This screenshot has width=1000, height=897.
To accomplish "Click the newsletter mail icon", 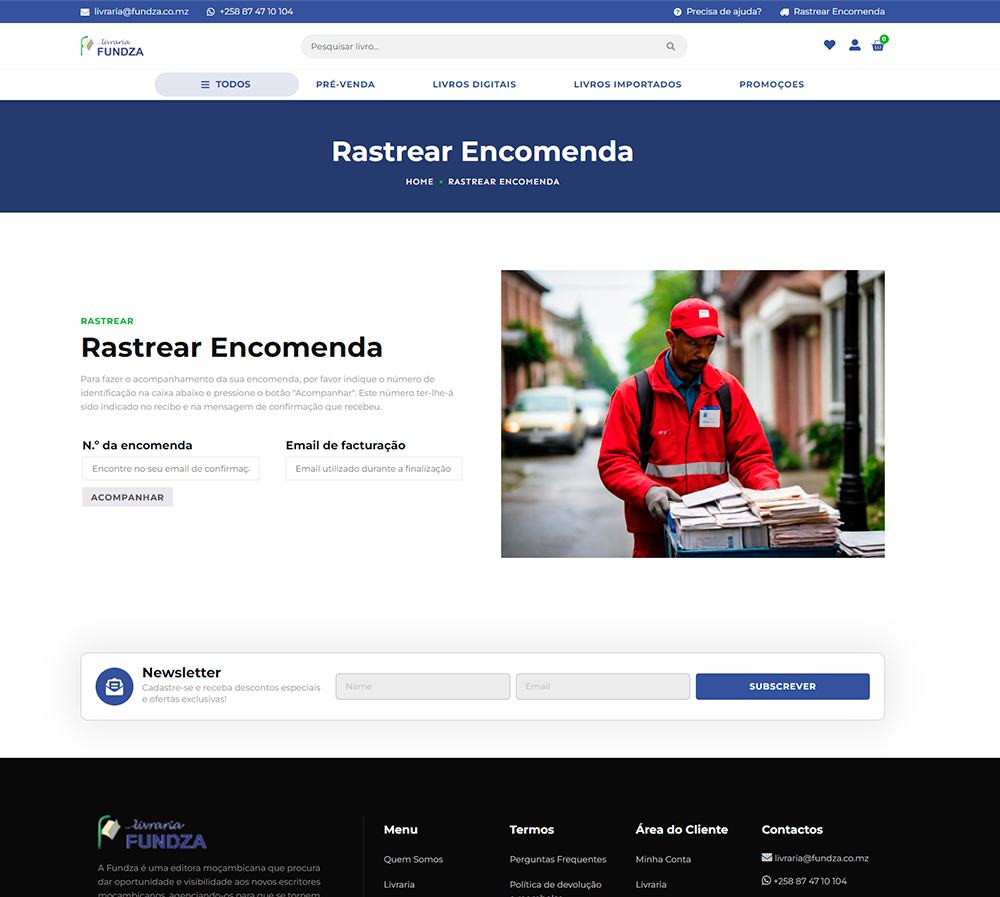I will point(114,686).
